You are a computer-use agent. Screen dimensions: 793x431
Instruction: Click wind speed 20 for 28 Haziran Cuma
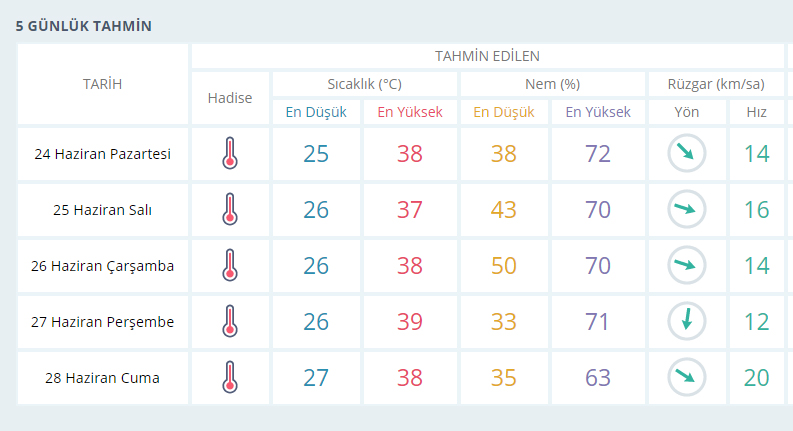point(757,378)
